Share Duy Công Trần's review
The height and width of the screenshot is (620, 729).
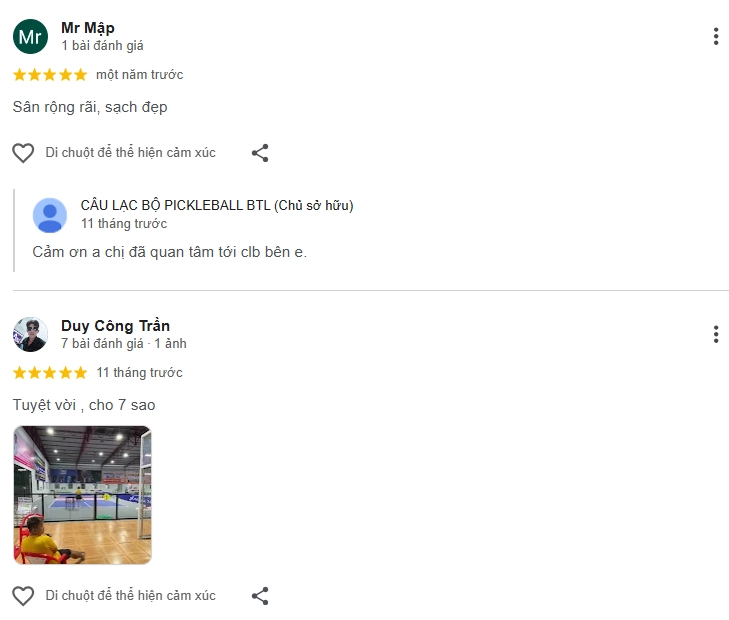260,595
